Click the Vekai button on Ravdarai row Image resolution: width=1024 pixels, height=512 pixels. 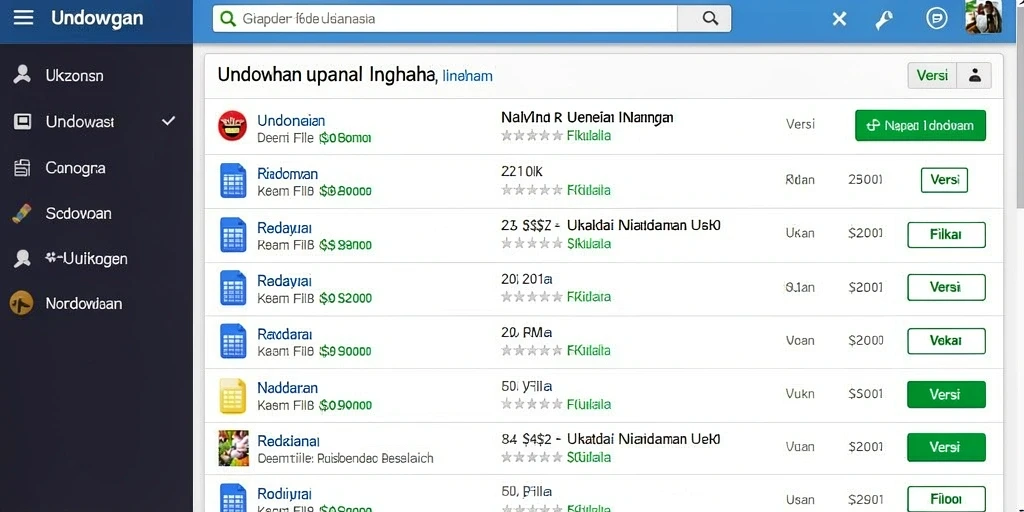pos(946,341)
